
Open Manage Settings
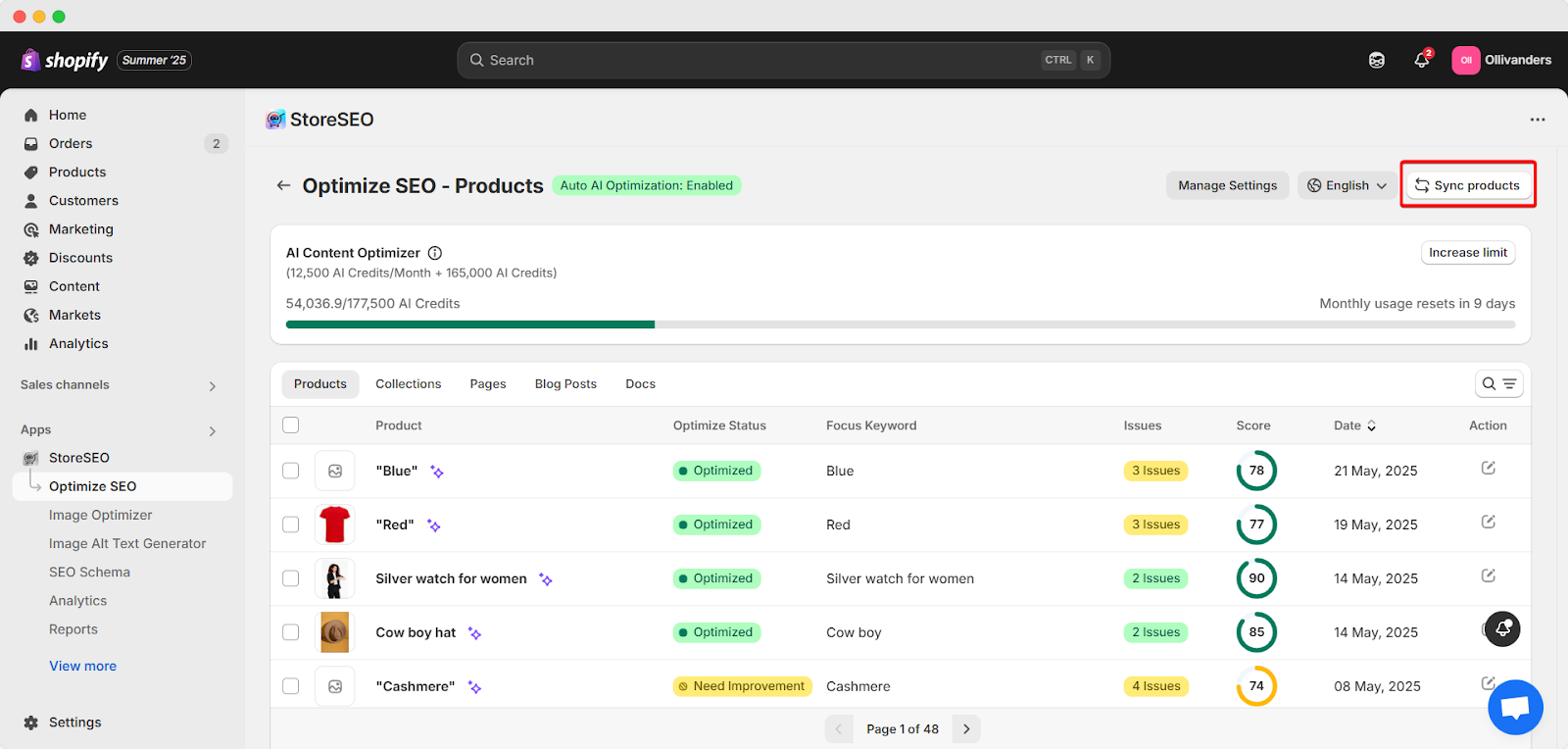(x=1228, y=185)
